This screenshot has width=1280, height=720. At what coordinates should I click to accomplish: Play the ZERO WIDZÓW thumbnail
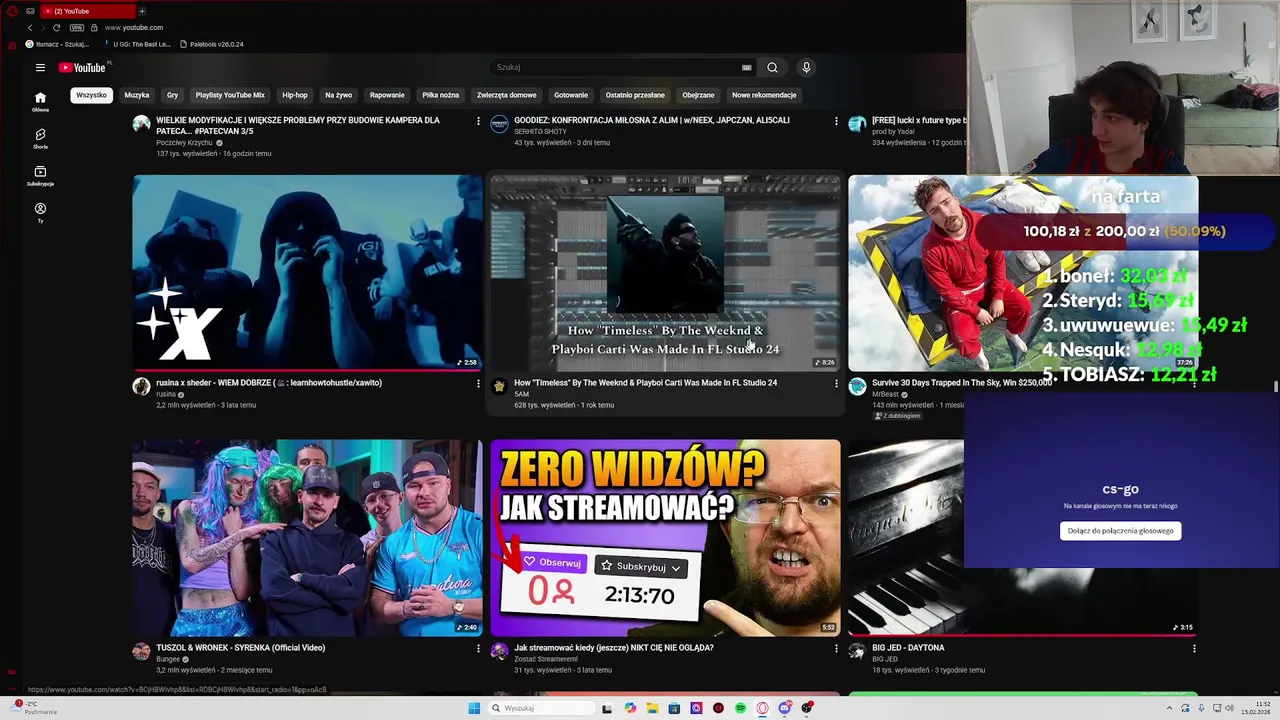tap(665, 537)
